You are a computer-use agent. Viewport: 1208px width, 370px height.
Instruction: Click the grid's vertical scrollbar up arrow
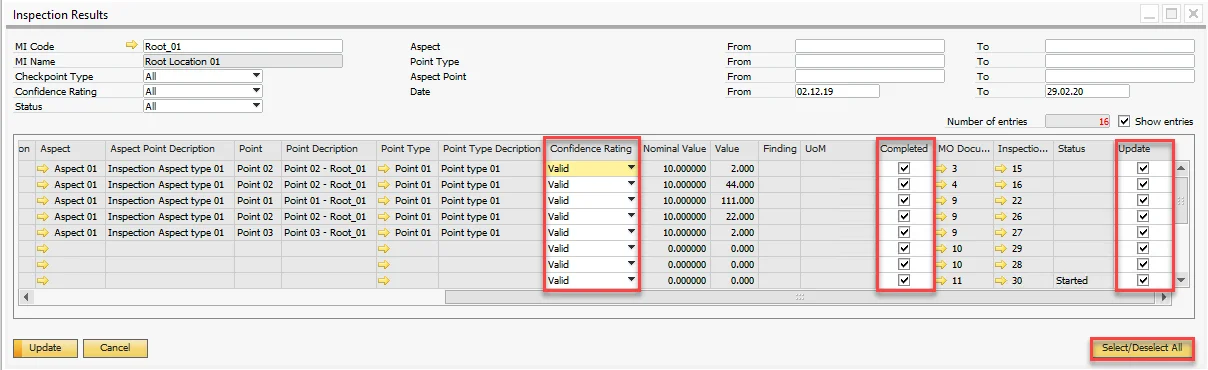pos(1181,168)
